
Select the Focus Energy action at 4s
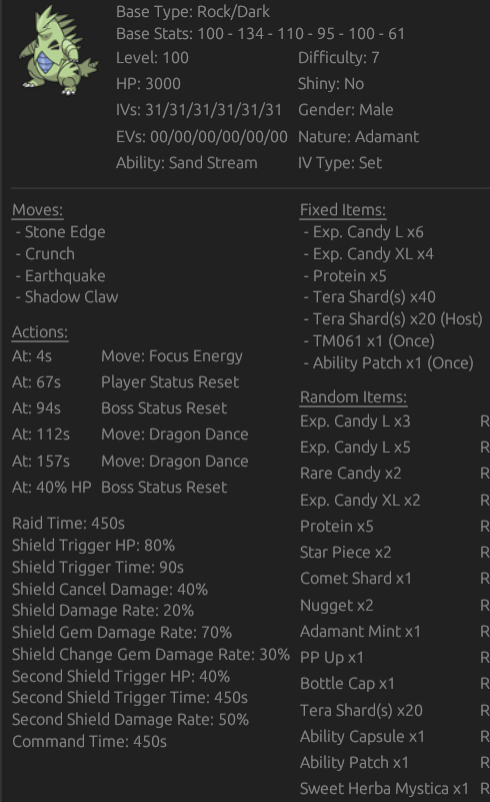(172, 357)
